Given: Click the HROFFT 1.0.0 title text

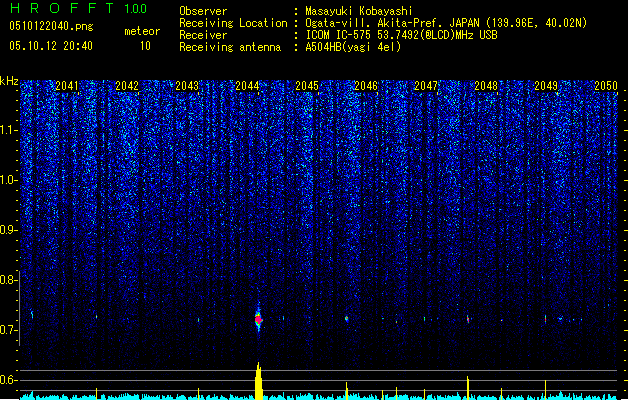Looking at the screenshot, I should tap(78, 8).
